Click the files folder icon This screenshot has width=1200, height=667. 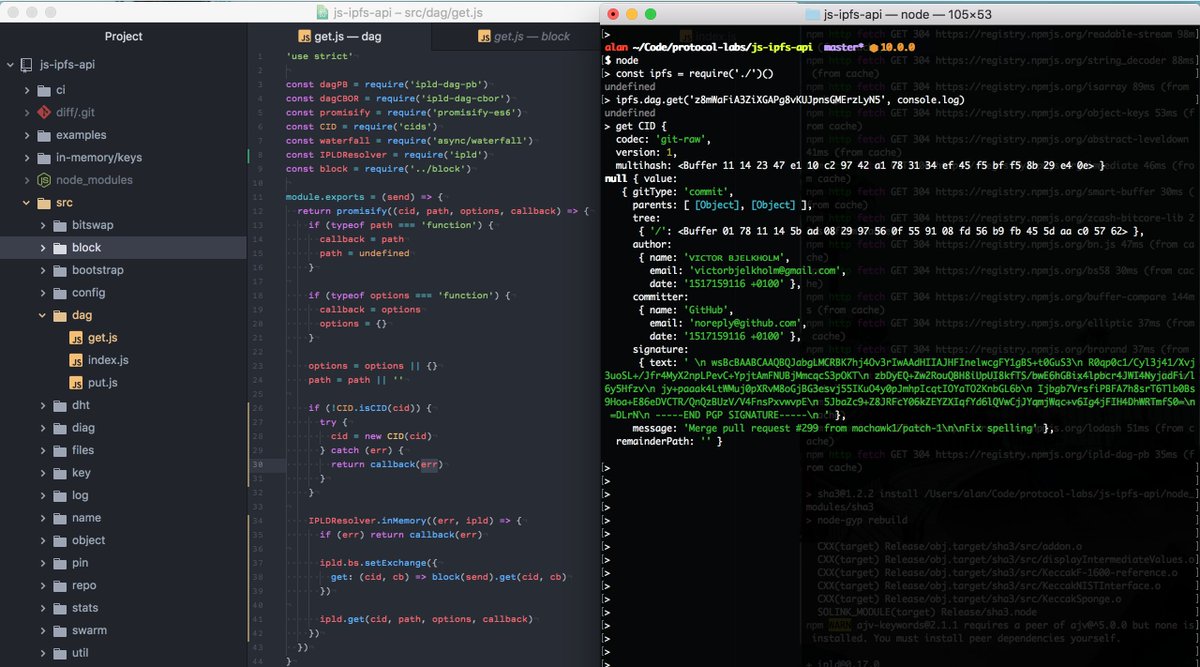coord(60,450)
